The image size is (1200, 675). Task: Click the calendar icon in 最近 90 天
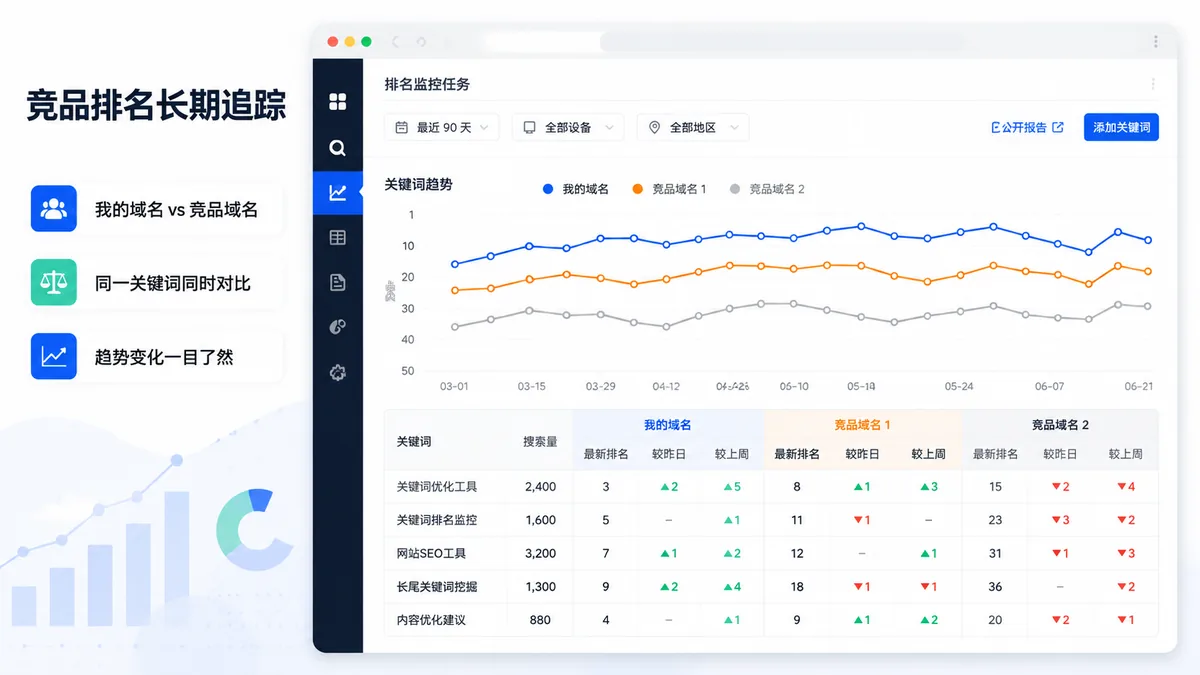pyautogui.click(x=402, y=128)
